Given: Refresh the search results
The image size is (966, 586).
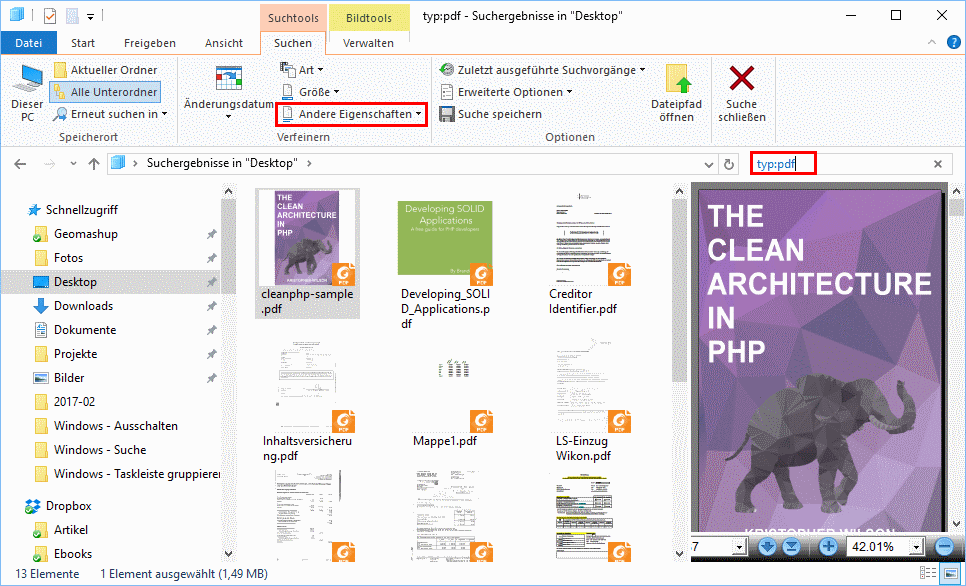Looking at the screenshot, I should 729,165.
